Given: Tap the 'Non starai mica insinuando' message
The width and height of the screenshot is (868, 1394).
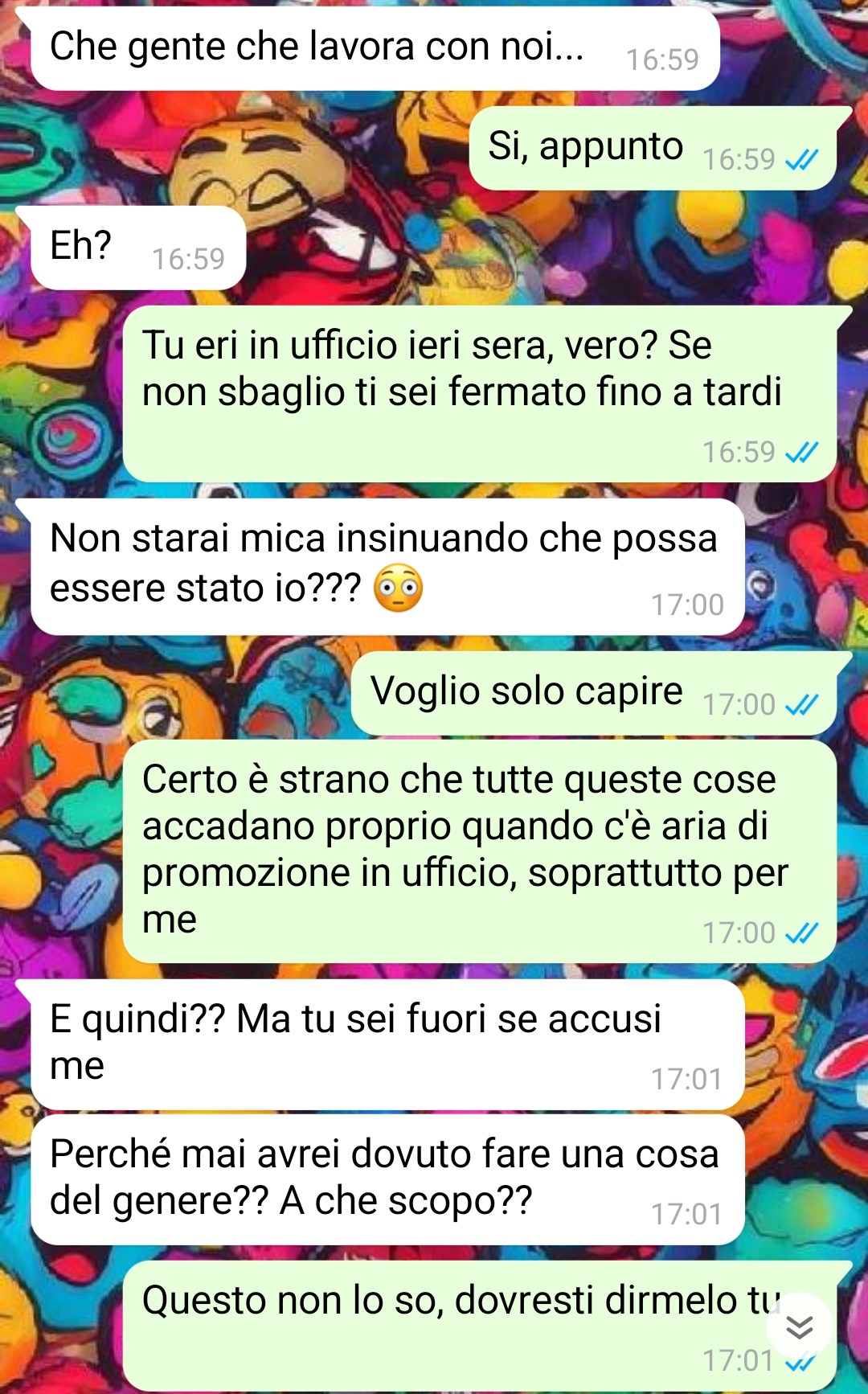Looking at the screenshot, I should (387, 567).
